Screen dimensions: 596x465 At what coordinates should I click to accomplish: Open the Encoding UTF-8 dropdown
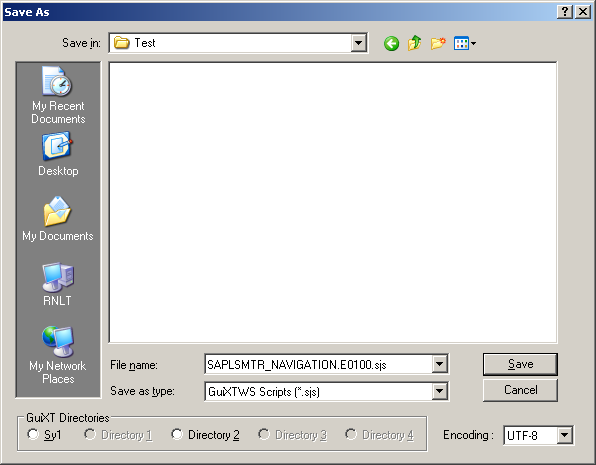[565, 435]
